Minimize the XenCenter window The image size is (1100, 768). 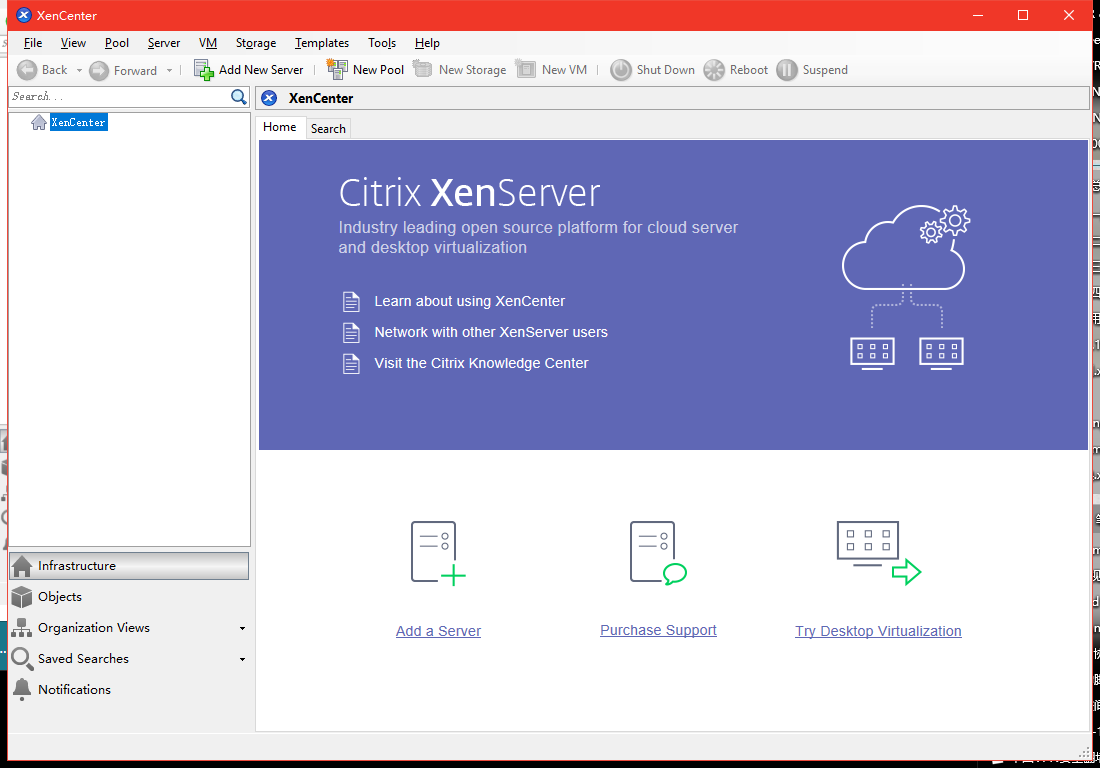[x=978, y=15]
